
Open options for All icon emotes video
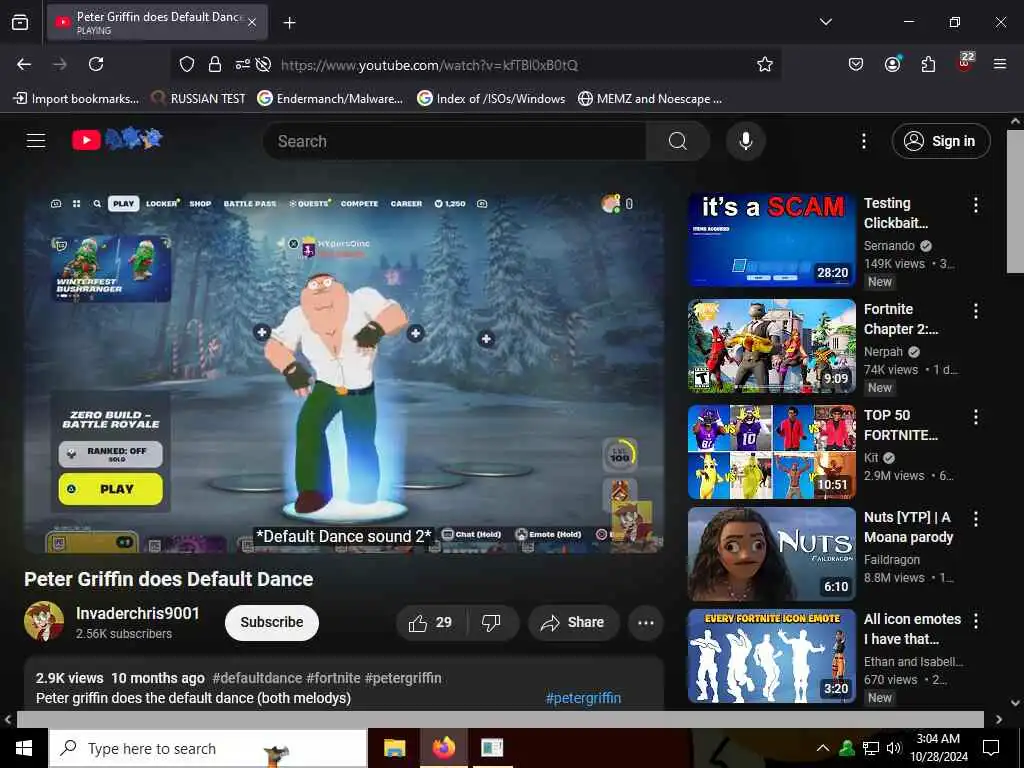[976, 620]
